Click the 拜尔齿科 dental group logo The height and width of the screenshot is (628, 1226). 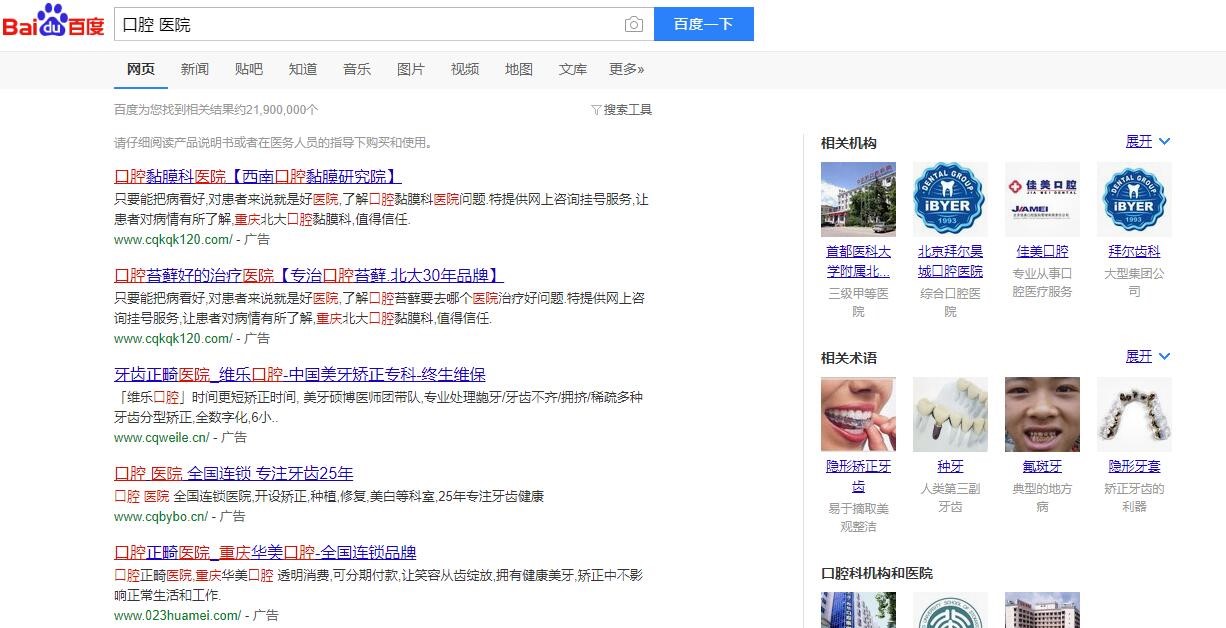(x=1134, y=199)
